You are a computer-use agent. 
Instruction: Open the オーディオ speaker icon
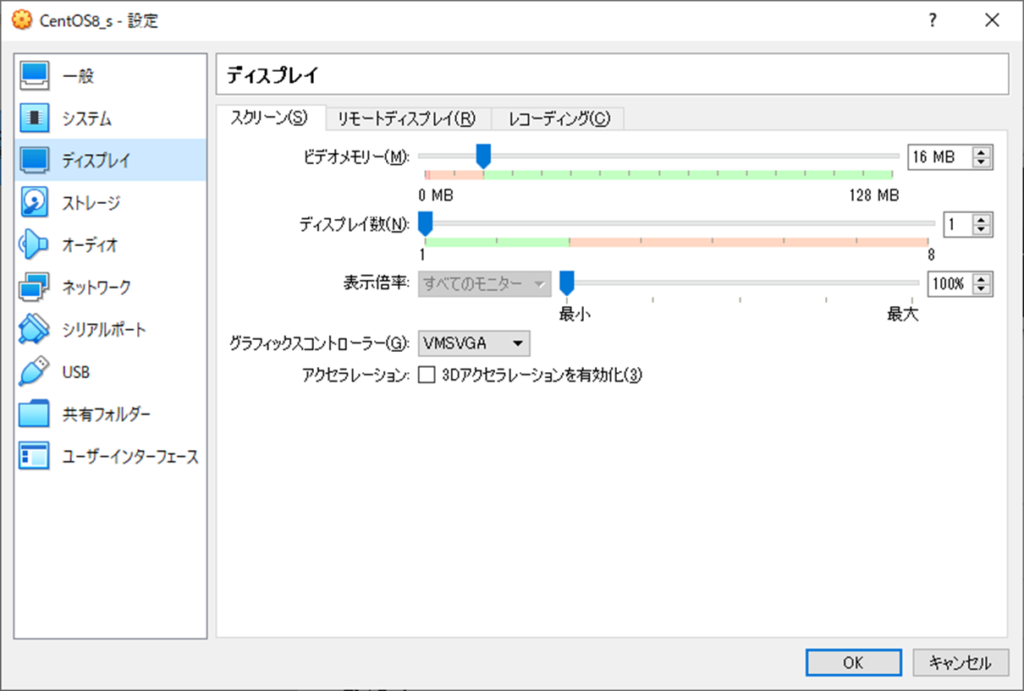pyautogui.click(x=34, y=245)
